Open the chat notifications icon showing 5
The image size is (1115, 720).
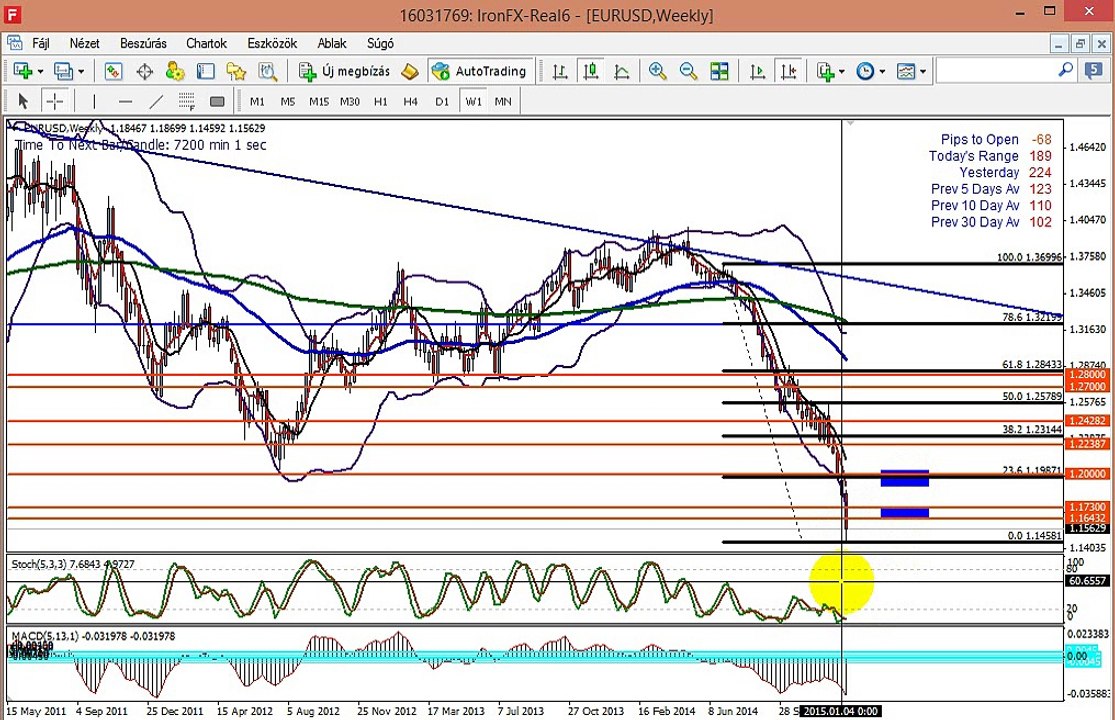(x=1093, y=70)
